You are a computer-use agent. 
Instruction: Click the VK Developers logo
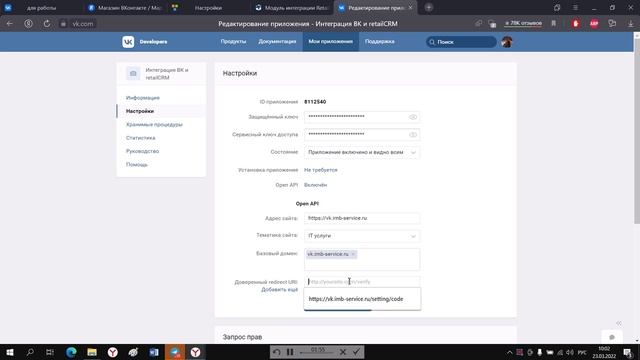coord(144,42)
